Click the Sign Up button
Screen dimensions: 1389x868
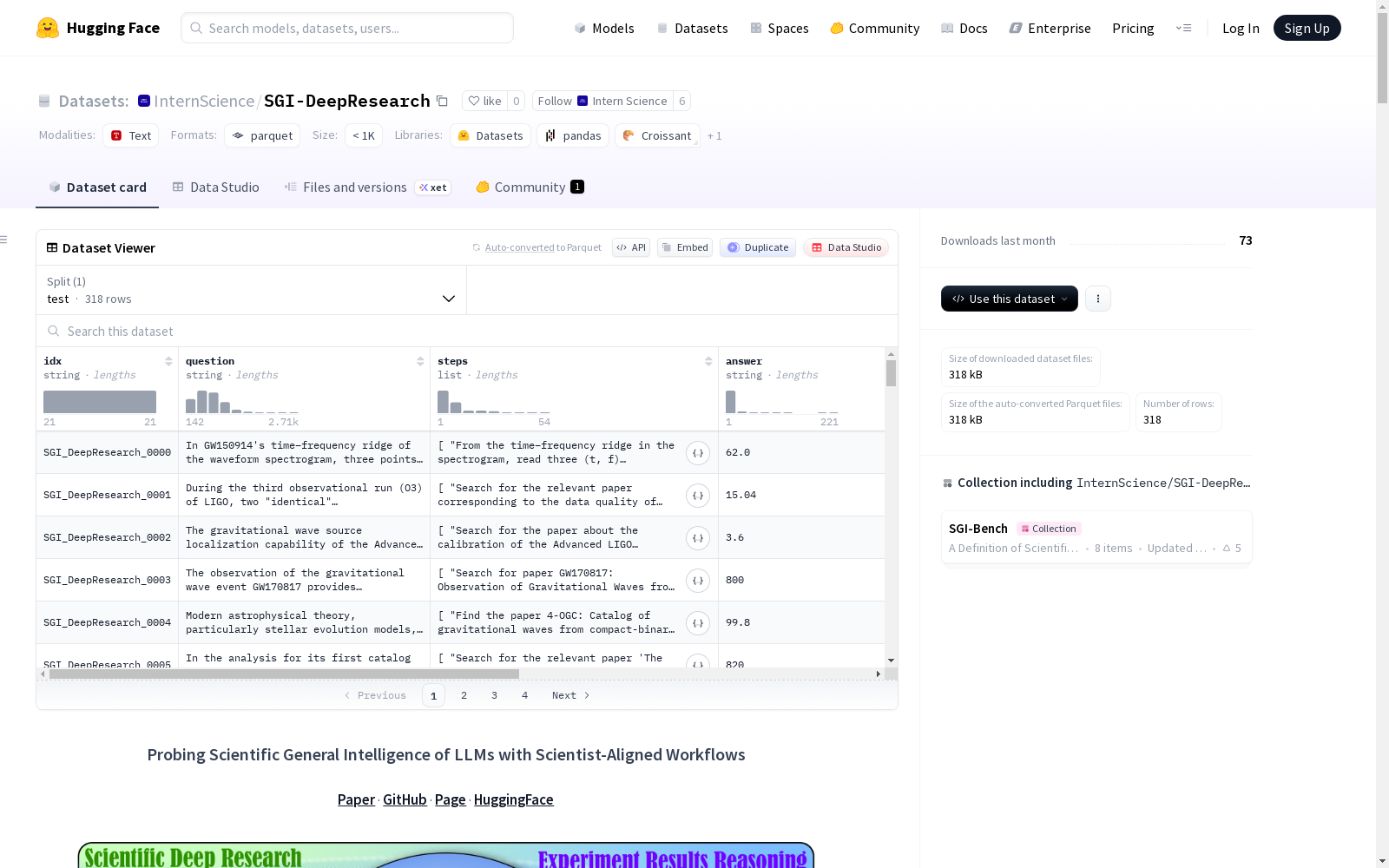(1307, 28)
